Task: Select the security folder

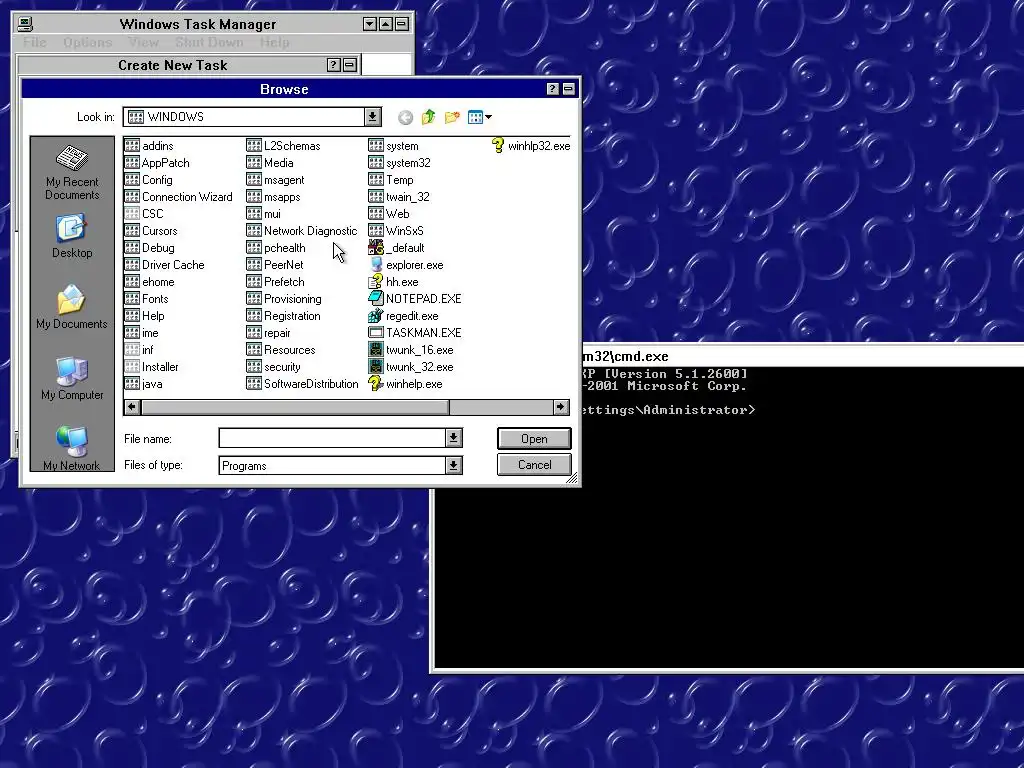Action: click(274, 366)
